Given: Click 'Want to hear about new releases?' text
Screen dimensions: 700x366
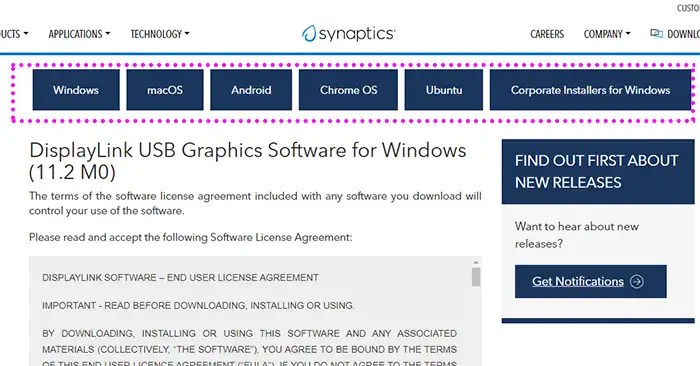Looking at the screenshot, I should pyautogui.click(x=577, y=235).
